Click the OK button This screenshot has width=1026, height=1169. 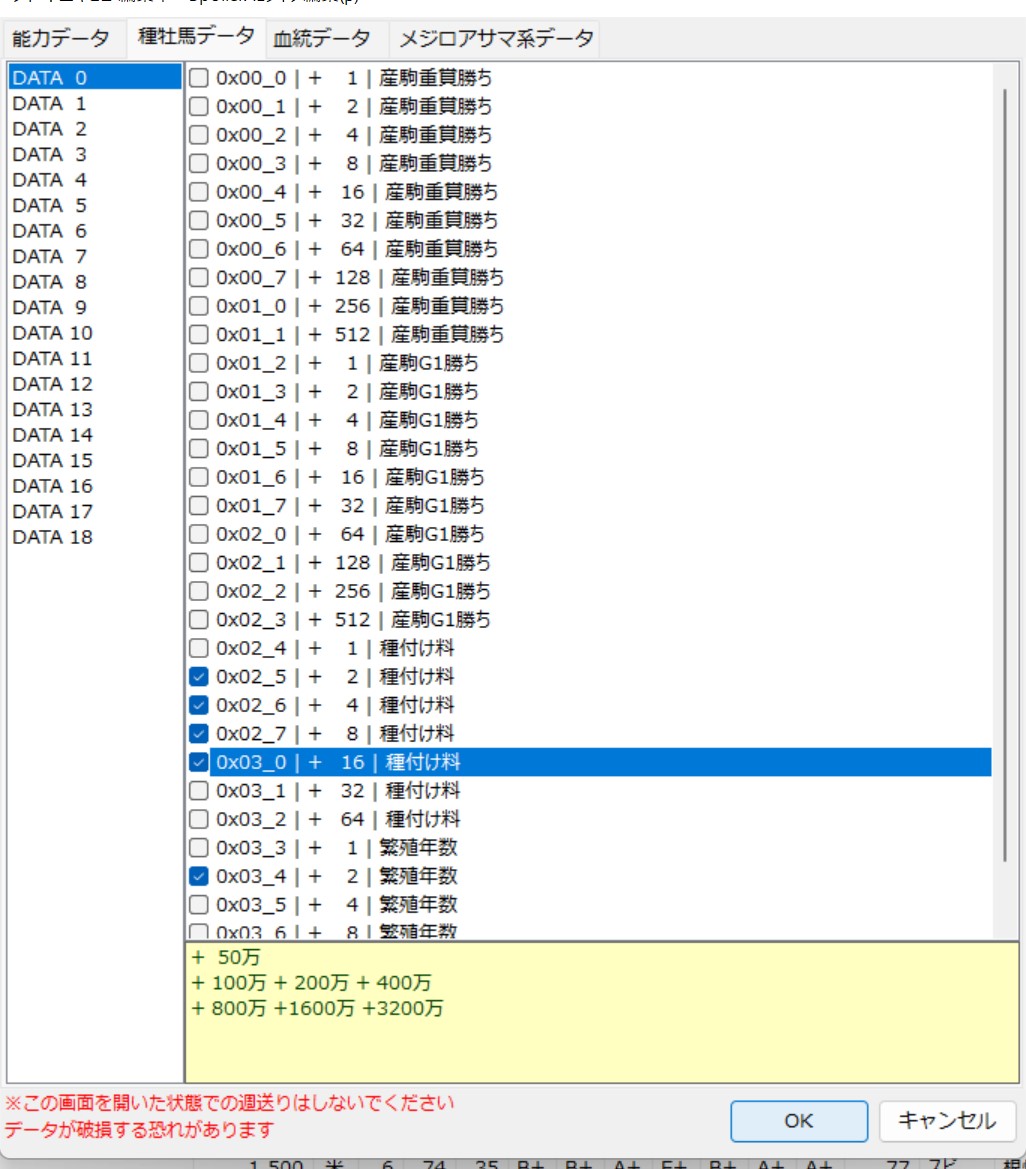click(798, 1121)
